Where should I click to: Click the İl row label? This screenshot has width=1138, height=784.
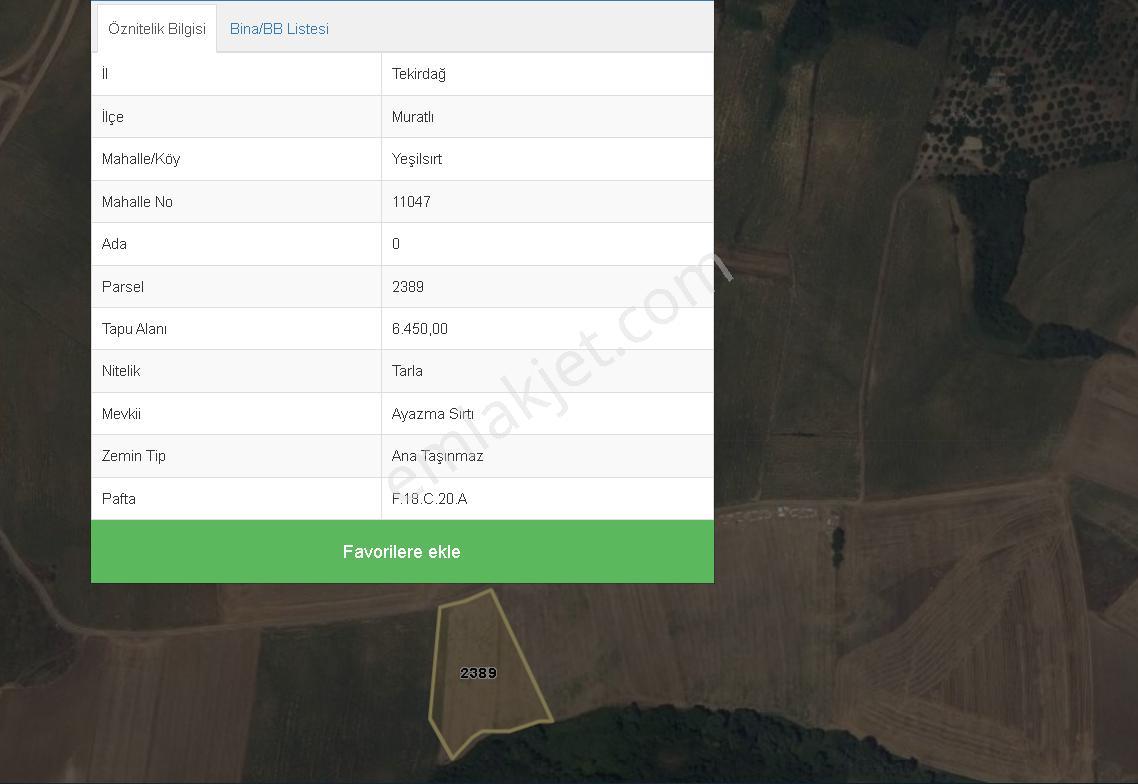coord(105,74)
